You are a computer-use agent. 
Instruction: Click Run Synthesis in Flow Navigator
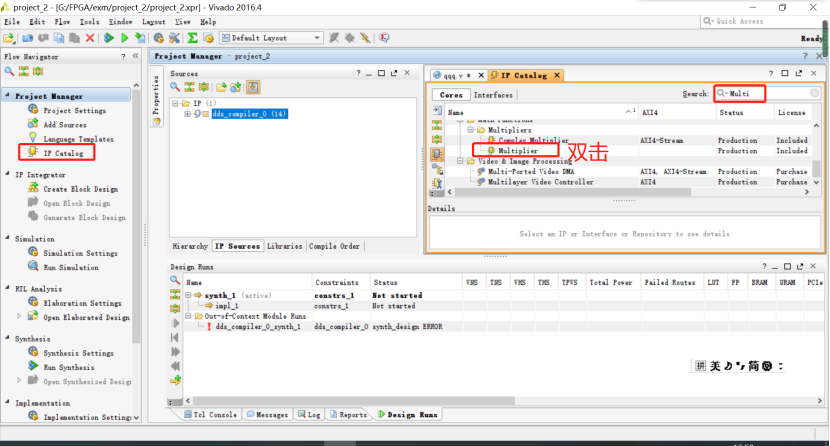(69, 368)
